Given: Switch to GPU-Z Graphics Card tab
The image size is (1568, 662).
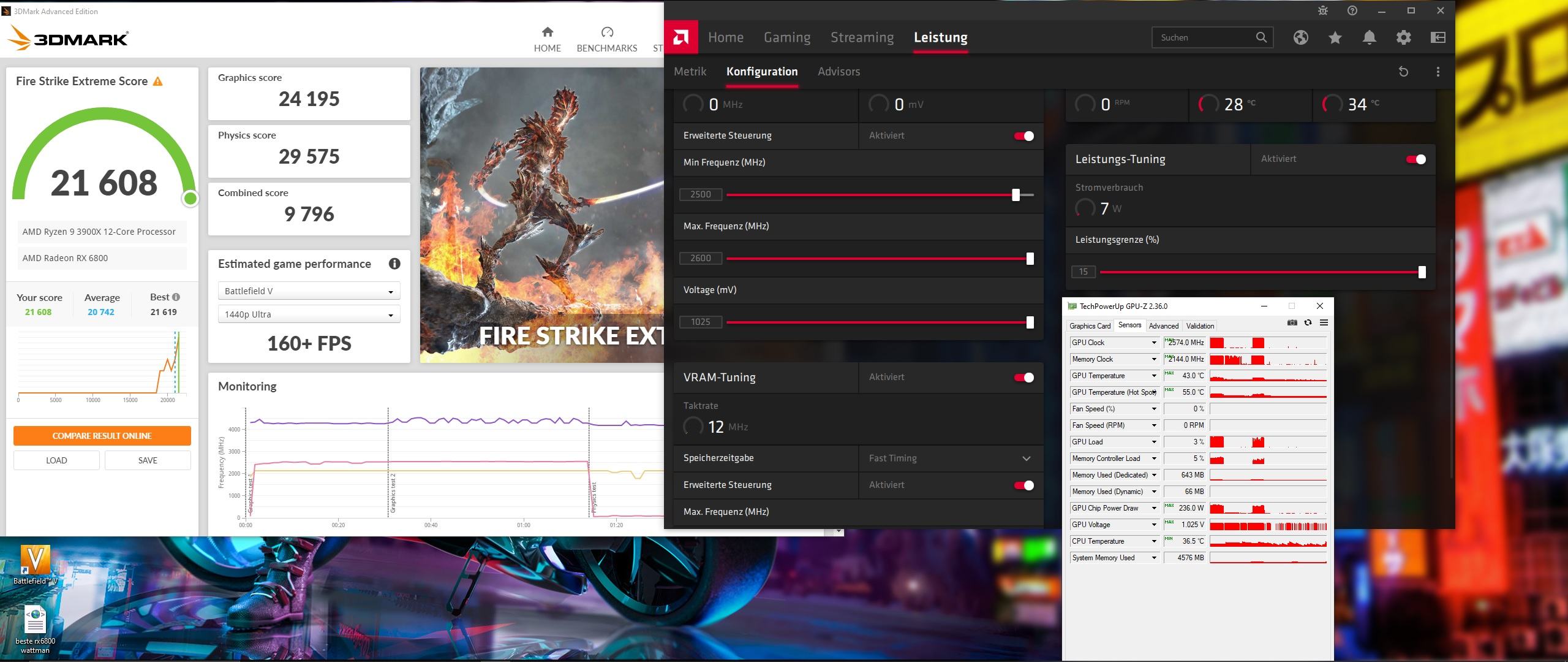Looking at the screenshot, I should (1090, 326).
